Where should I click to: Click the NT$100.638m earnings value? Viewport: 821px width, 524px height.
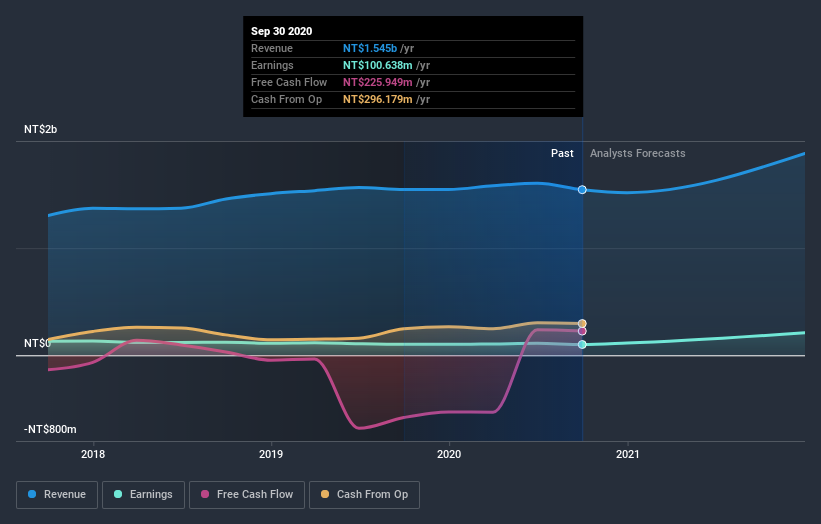click(x=378, y=65)
